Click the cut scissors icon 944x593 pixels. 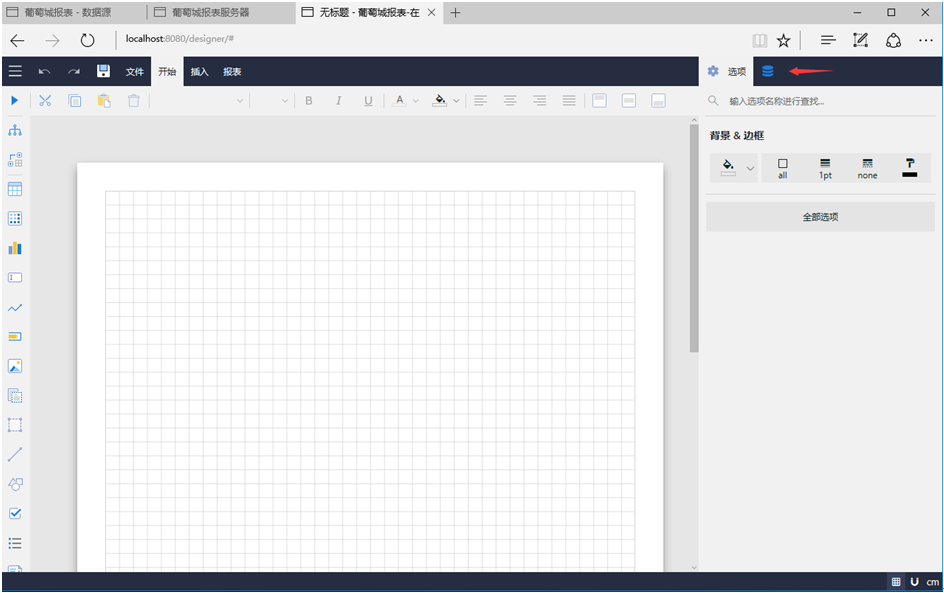point(45,101)
